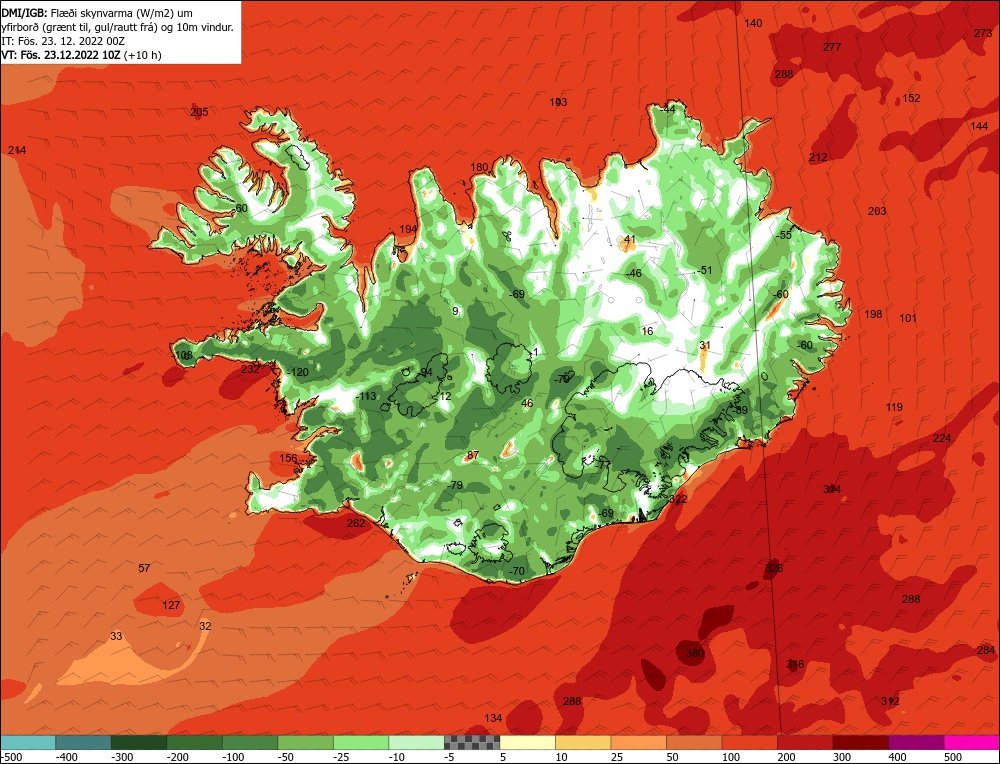This screenshot has height=764, width=1000.
Task: Select the title line 'DMI/IGB: Flæði skynvarma (W/m2) um'
Action: tap(97, 13)
